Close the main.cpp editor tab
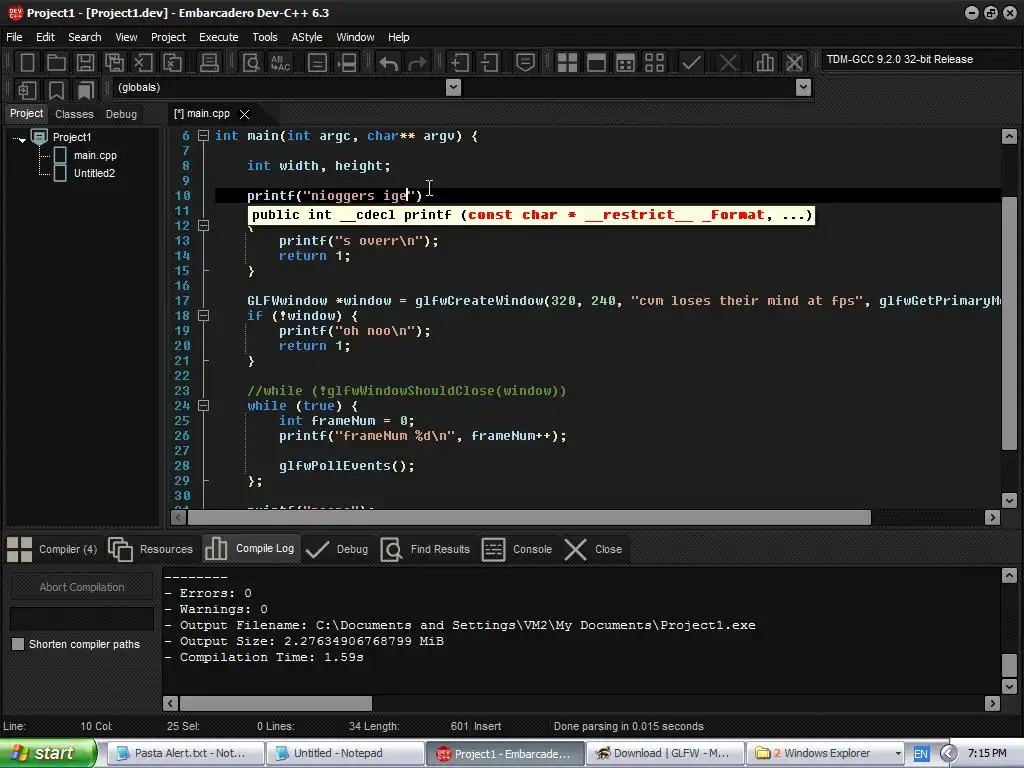 (244, 114)
